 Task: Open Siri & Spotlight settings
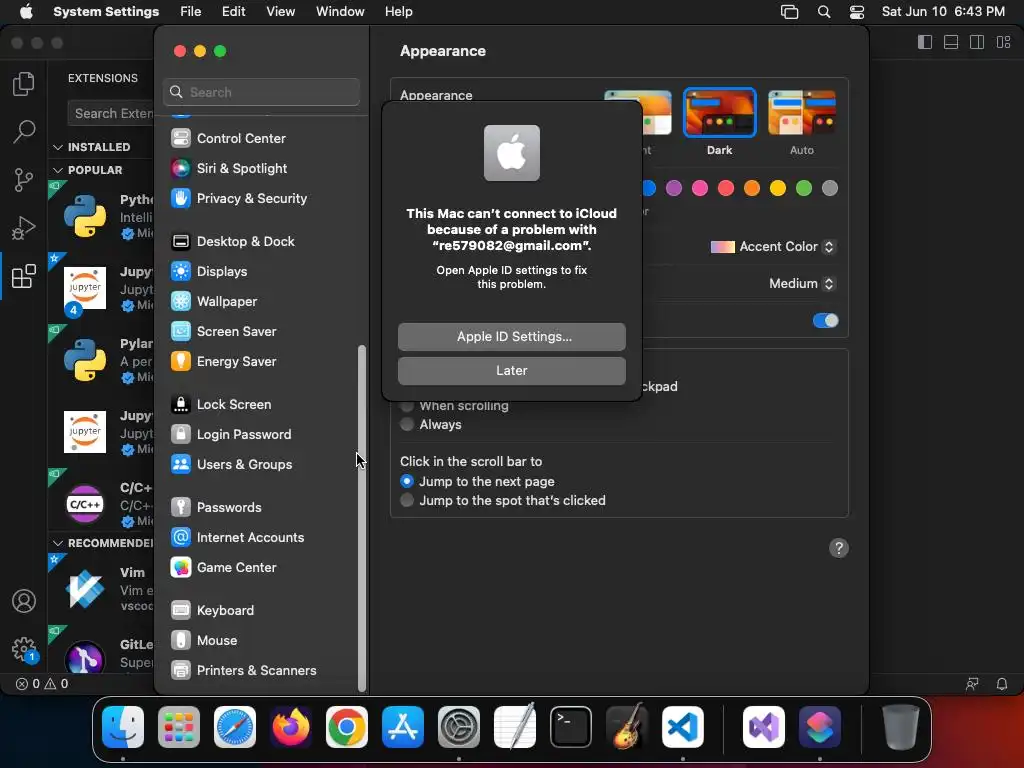click(x=229, y=168)
